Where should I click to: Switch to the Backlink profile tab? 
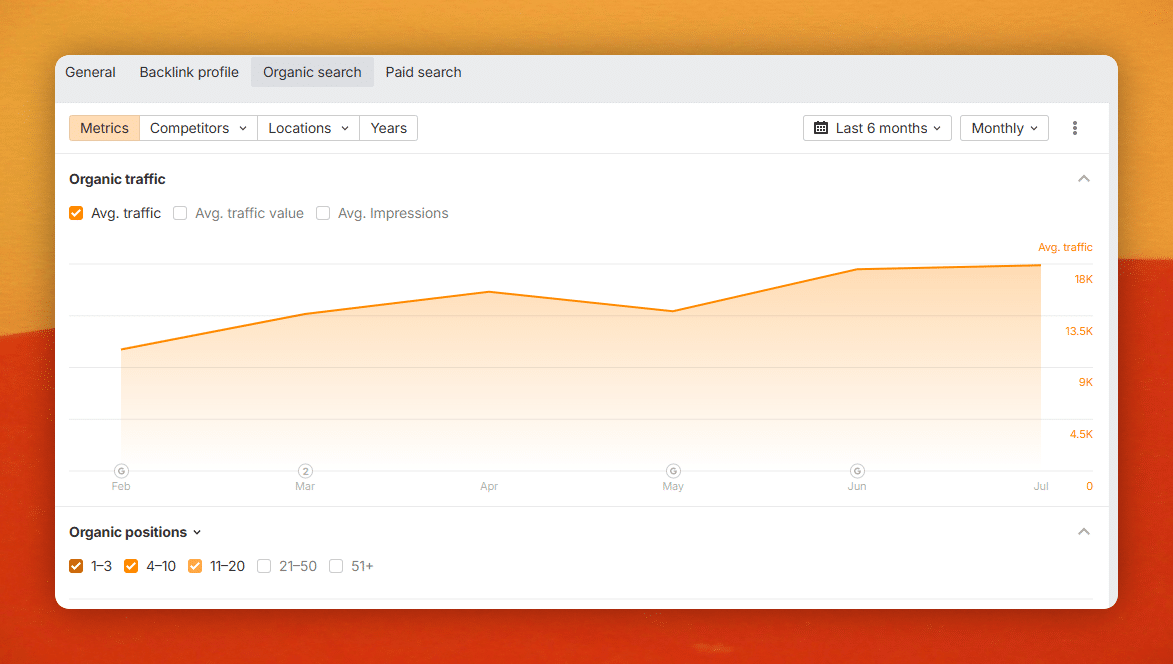tap(189, 73)
